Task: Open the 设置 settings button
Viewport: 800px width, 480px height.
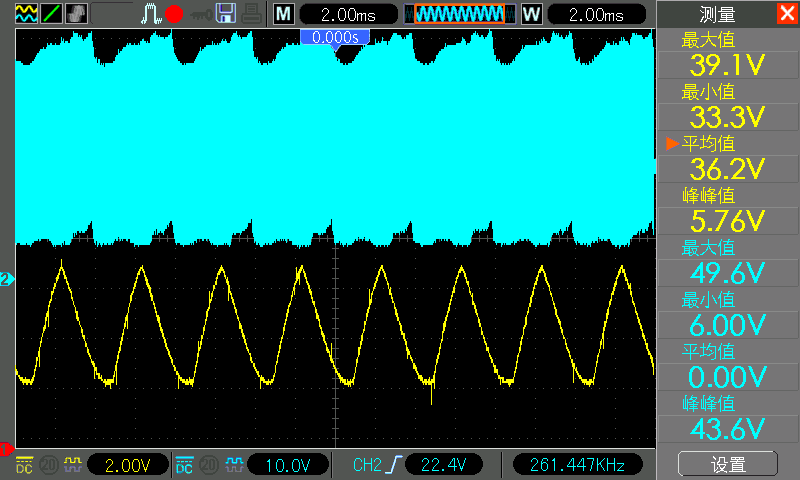Action: tap(728, 464)
